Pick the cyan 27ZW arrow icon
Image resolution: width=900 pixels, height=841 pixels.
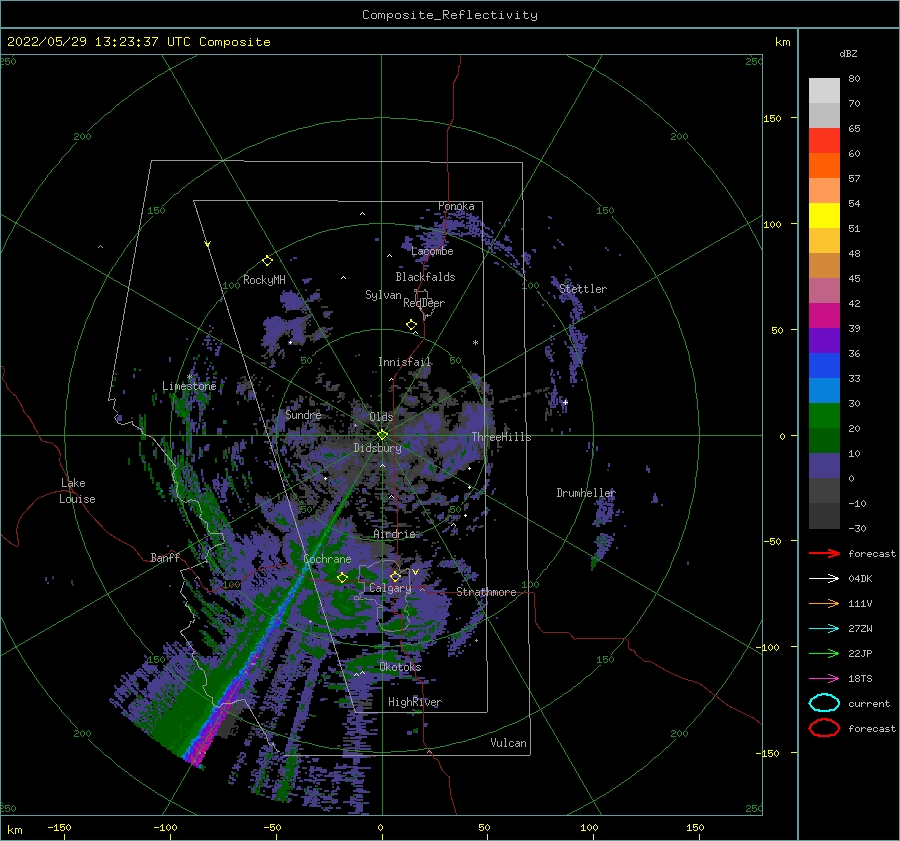pyautogui.click(x=824, y=629)
